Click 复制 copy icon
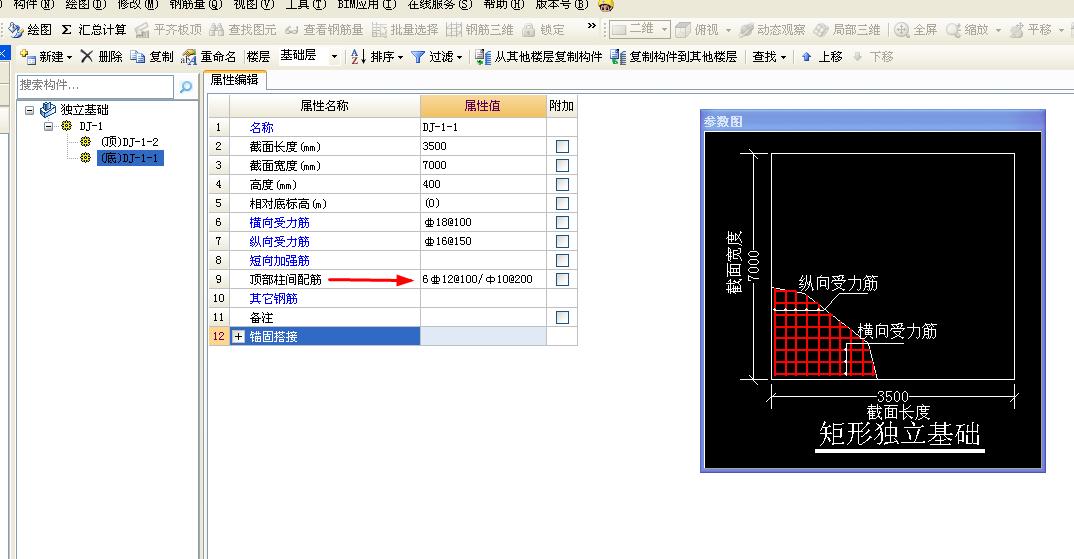The height and width of the screenshot is (559, 1074). point(138,56)
